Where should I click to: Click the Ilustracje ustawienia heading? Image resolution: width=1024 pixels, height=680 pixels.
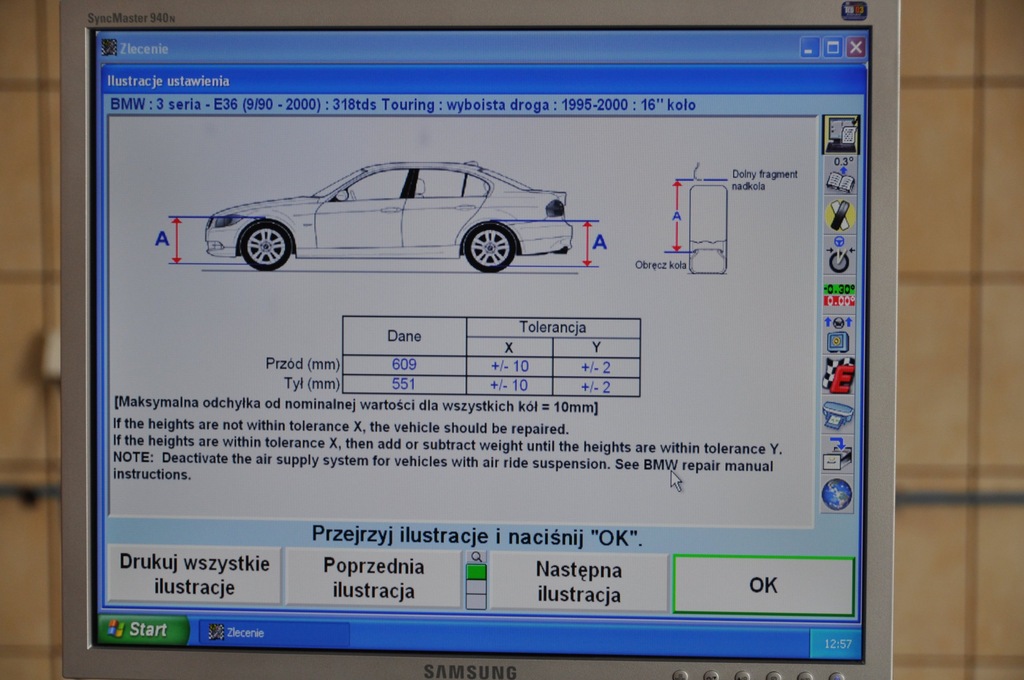pos(168,81)
